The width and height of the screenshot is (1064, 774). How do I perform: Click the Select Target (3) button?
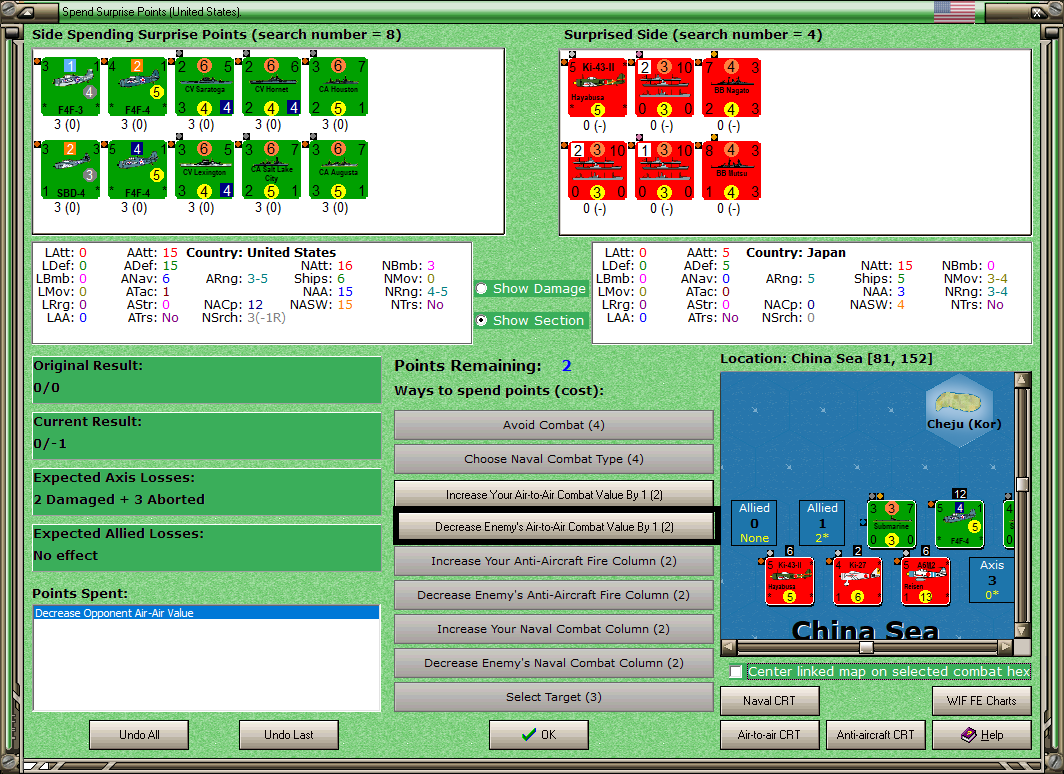pos(553,697)
